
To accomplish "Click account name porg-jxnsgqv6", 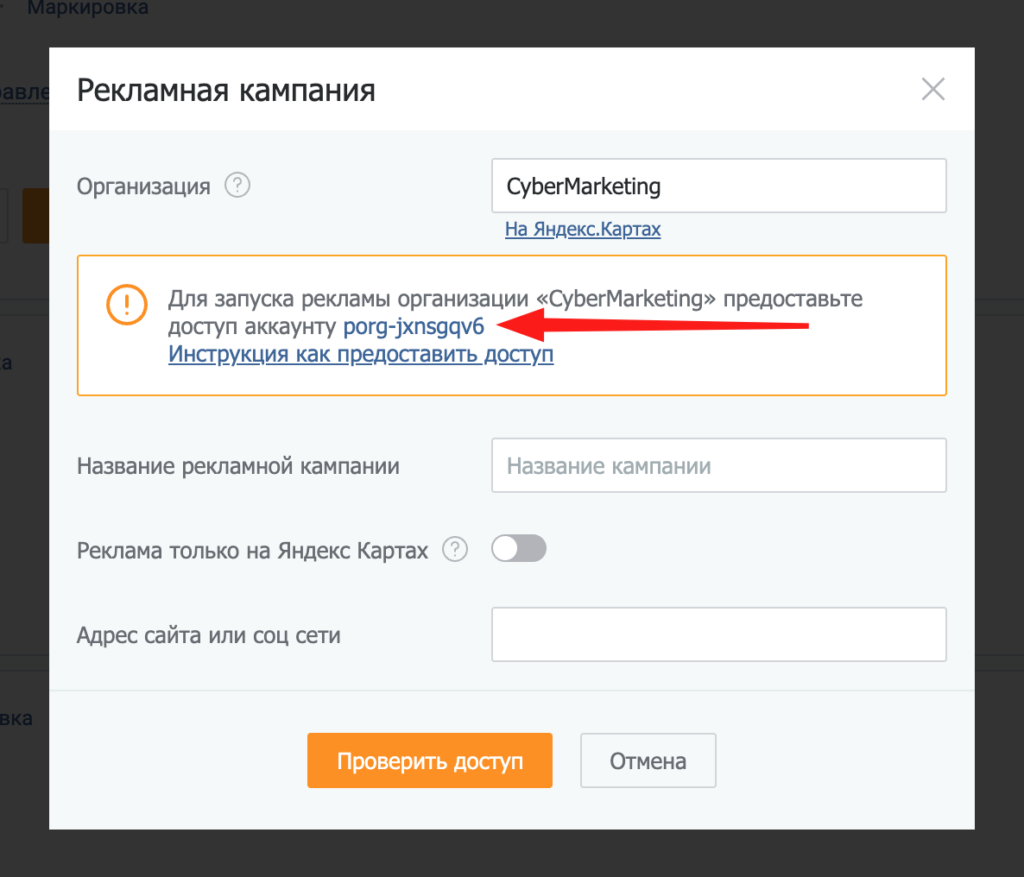I will [x=413, y=326].
